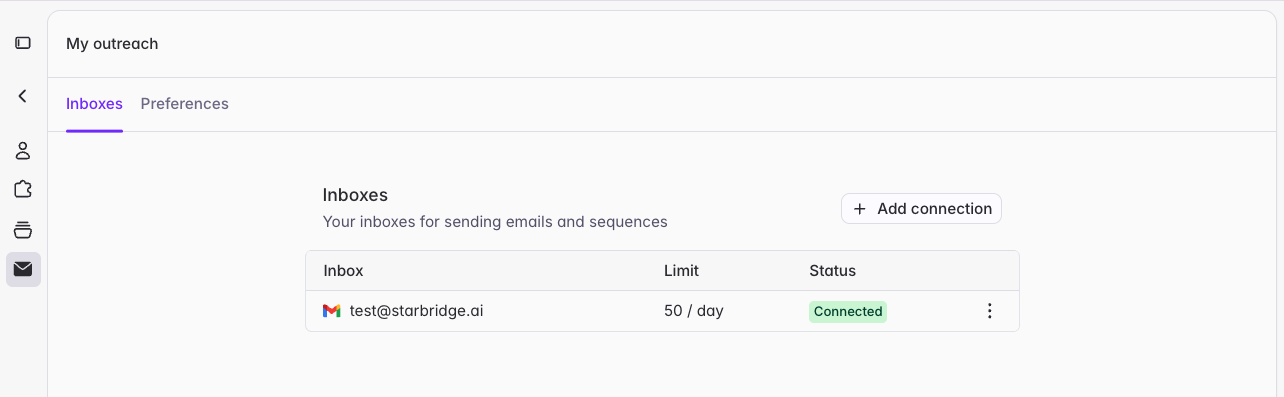Switch to the Inboxes tab

(94, 104)
